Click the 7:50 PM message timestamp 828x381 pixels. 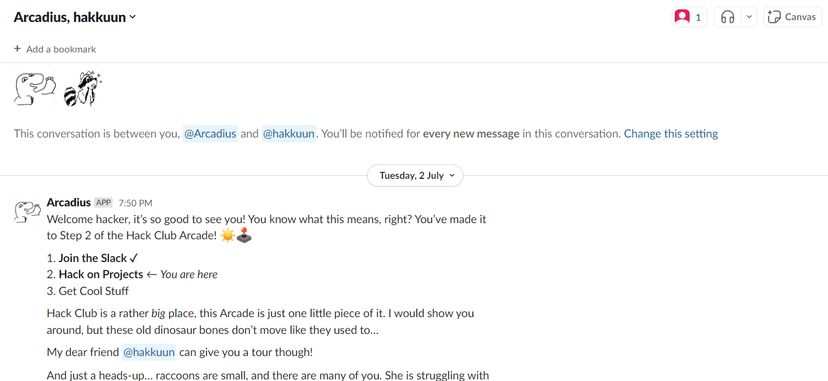135,203
